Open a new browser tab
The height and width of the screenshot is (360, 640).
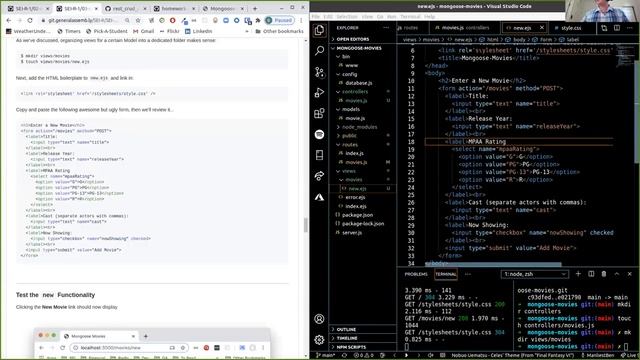click(255, 8)
